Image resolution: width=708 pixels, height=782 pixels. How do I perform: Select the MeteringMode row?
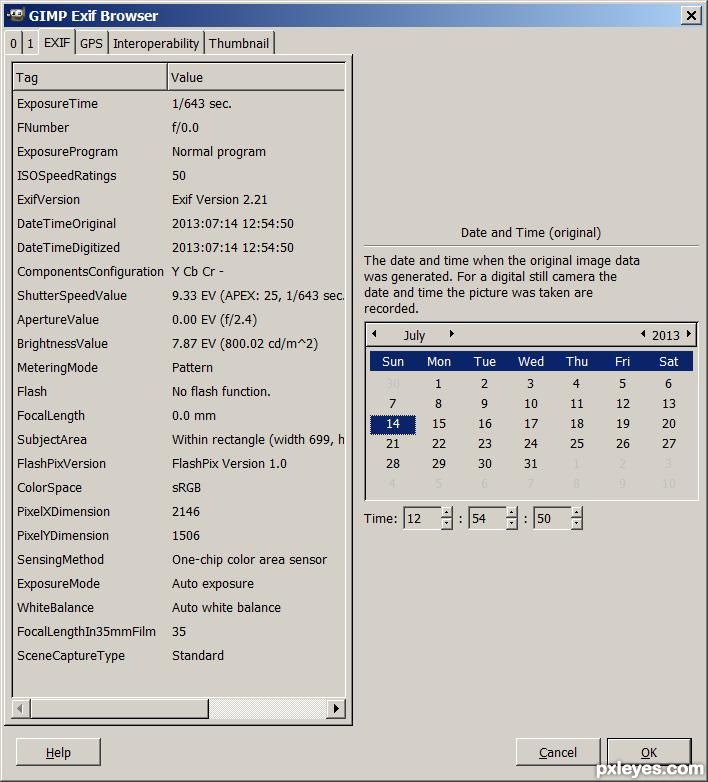[179, 368]
